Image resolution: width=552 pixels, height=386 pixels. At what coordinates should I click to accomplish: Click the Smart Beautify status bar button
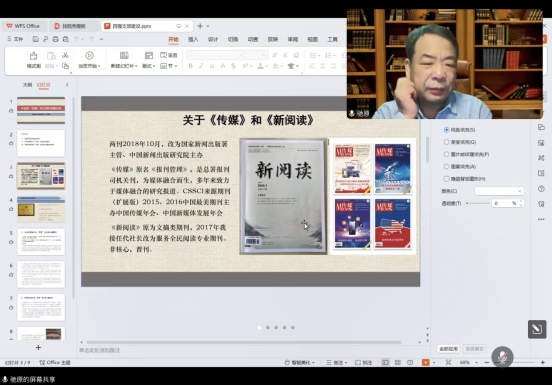[x=300, y=362]
